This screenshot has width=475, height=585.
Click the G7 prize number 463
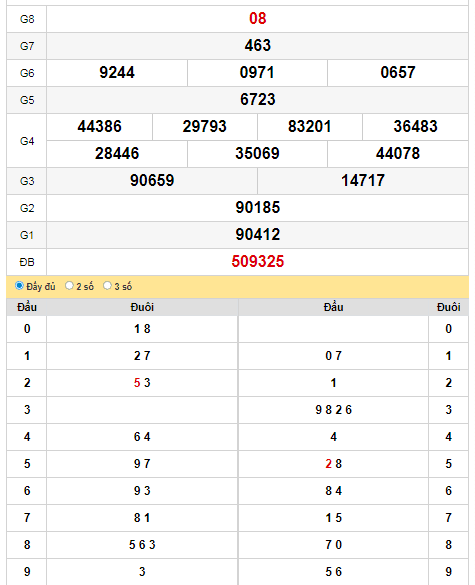(257, 46)
